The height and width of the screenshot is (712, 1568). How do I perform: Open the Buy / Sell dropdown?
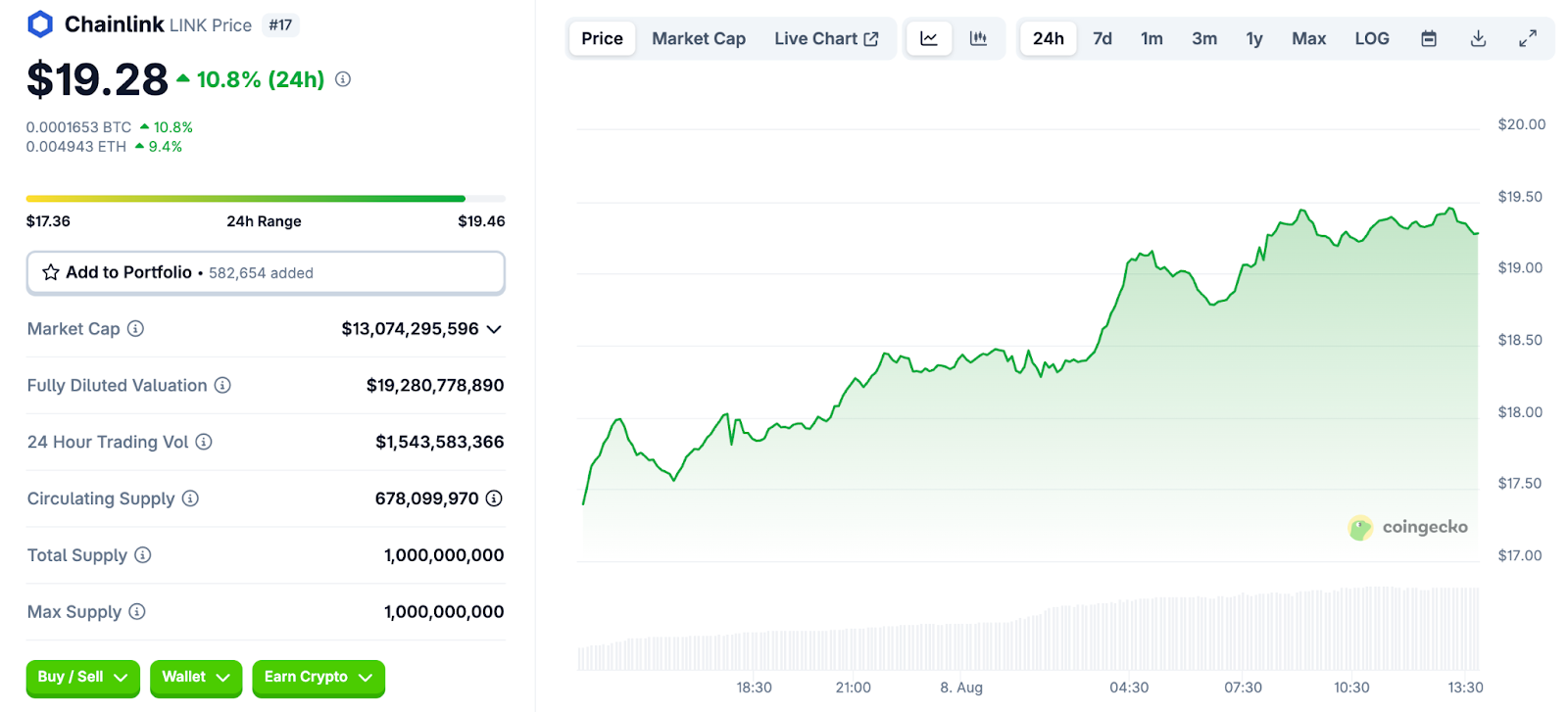click(82, 677)
